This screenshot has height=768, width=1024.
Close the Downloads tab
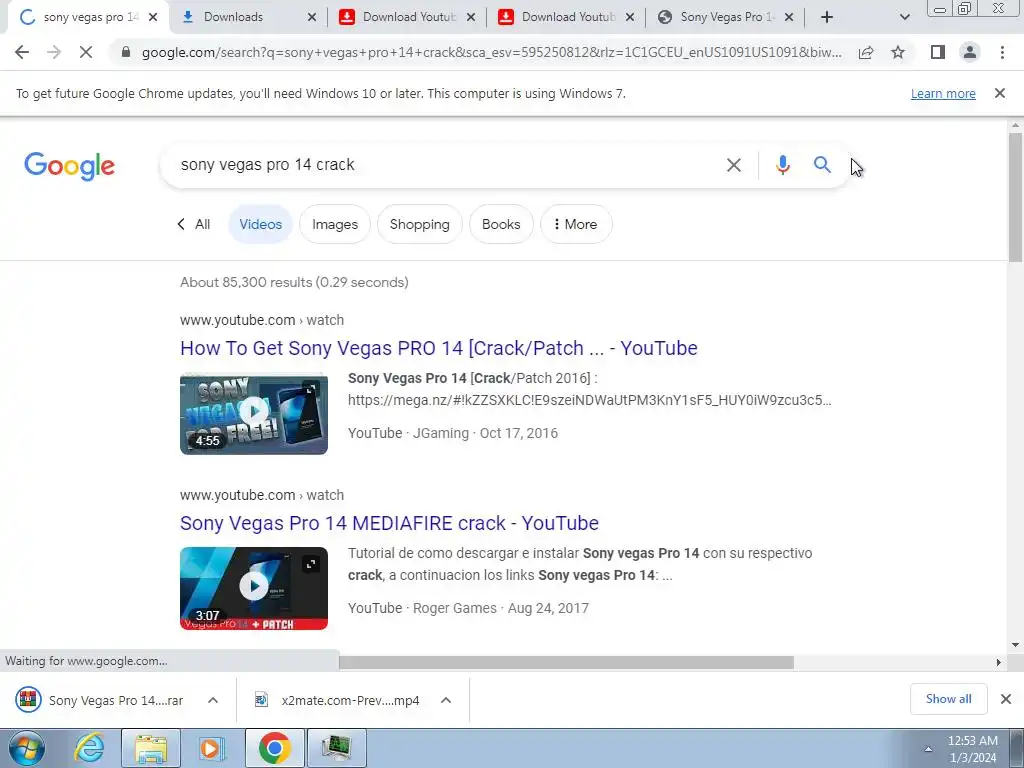pos(312,17)
